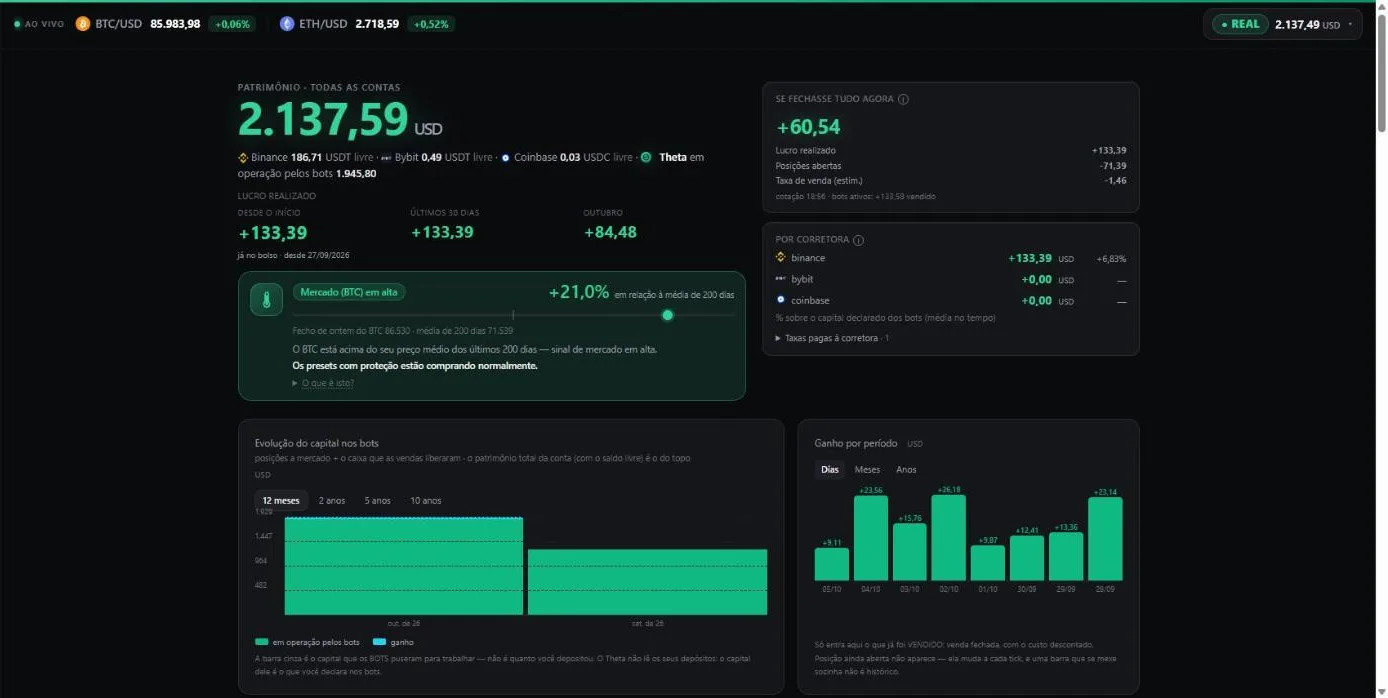Click the coinbase logo in Por corretora list
Screen dimensions: 1388x698
point(781,300)
